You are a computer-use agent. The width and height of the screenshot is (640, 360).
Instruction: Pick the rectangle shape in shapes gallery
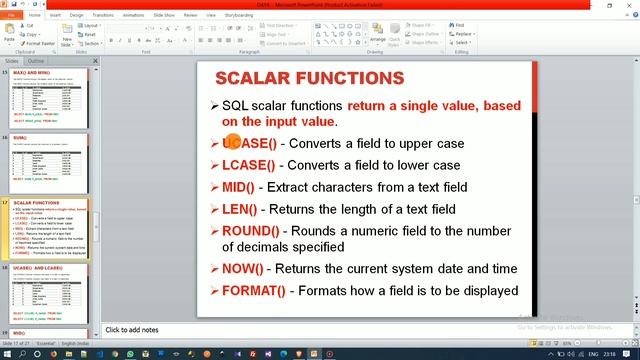(x=342, y=26)
